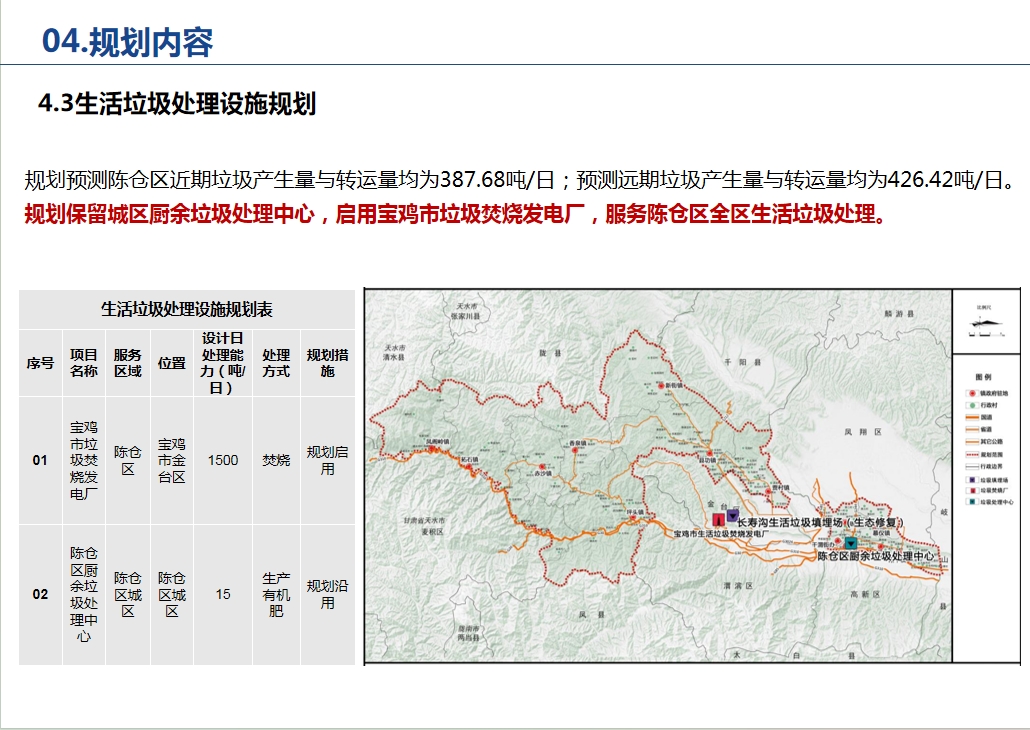This screenshot has width=1030, height=730.
Task: Click the heading 04.规划内容
Action: pyautogui.click(x=127, y=41)
